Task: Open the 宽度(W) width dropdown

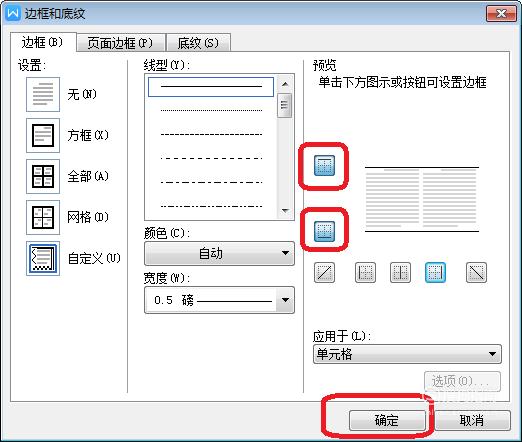Action: (x=219, y=300)
